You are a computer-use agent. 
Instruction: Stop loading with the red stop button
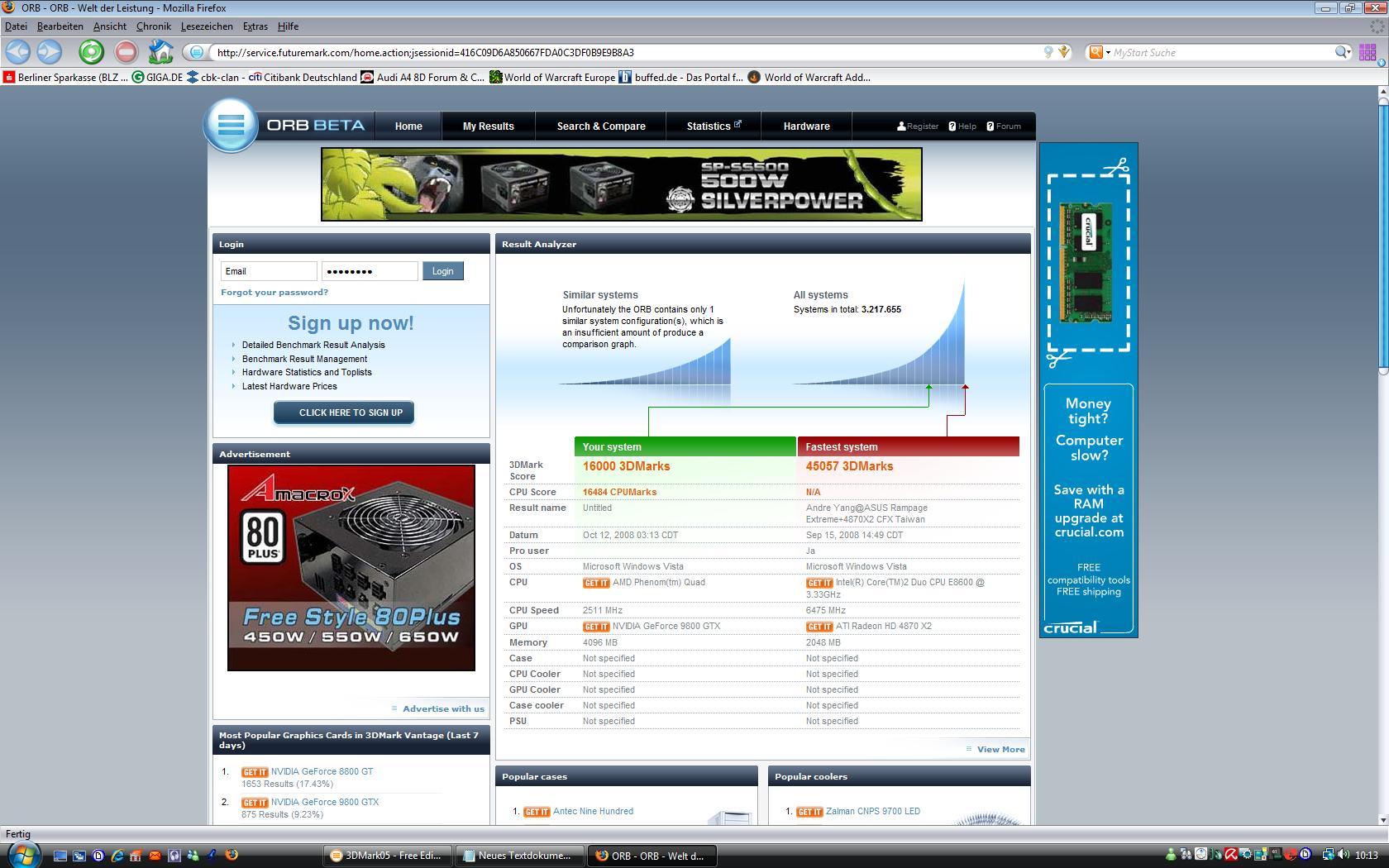click(126, 52)
